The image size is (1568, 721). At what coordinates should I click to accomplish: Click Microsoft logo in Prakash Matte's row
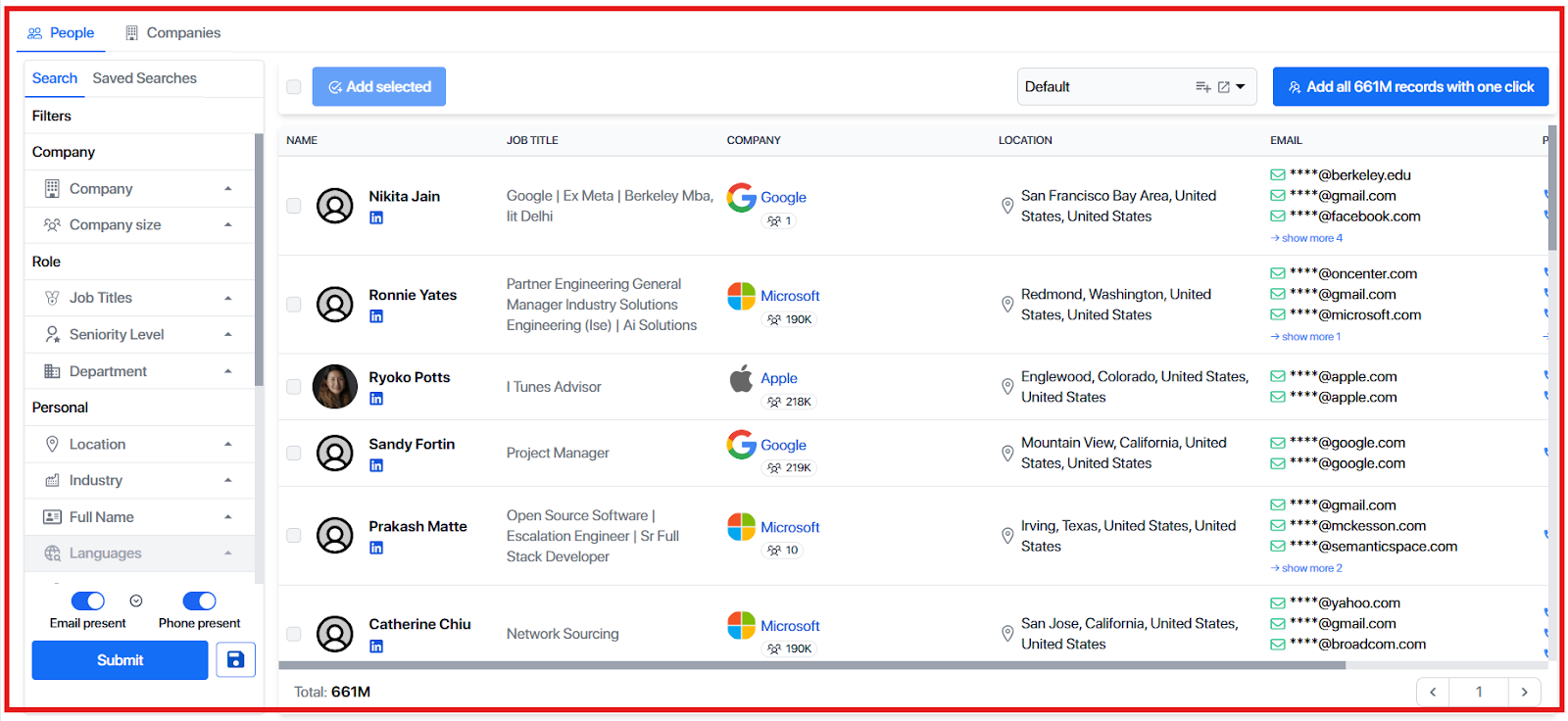click(742, 527)
